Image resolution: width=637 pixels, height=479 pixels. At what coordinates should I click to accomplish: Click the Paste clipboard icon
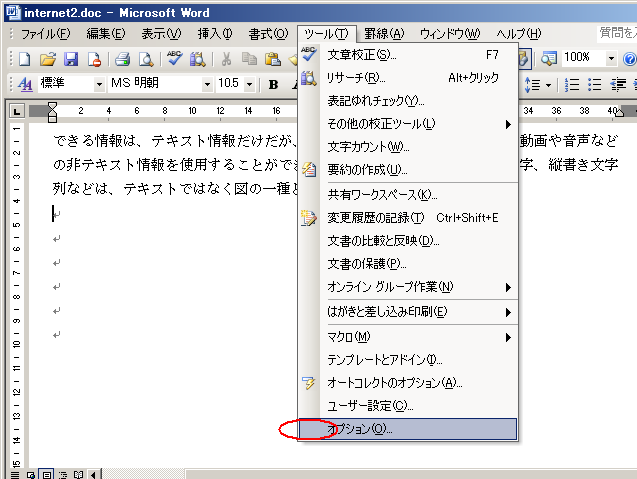273,59
